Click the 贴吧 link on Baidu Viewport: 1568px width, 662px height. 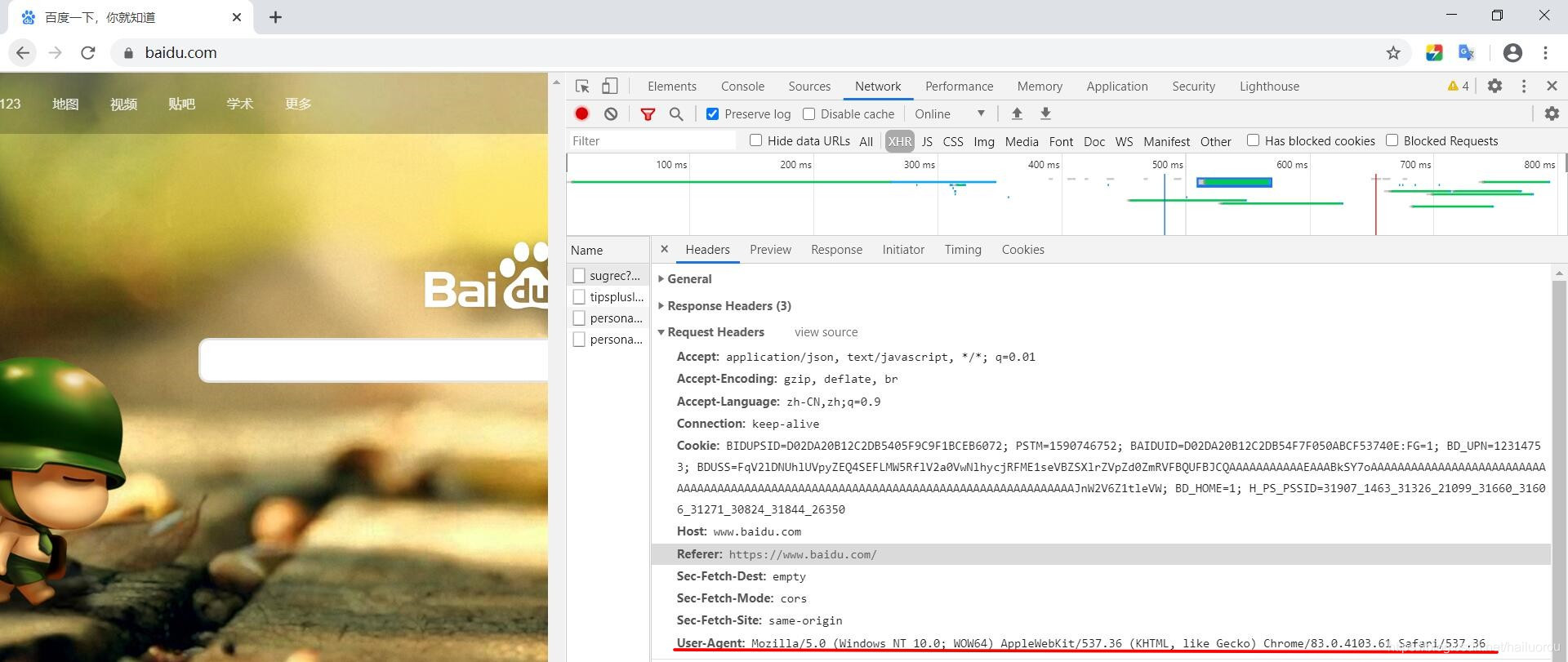[181, 104]
